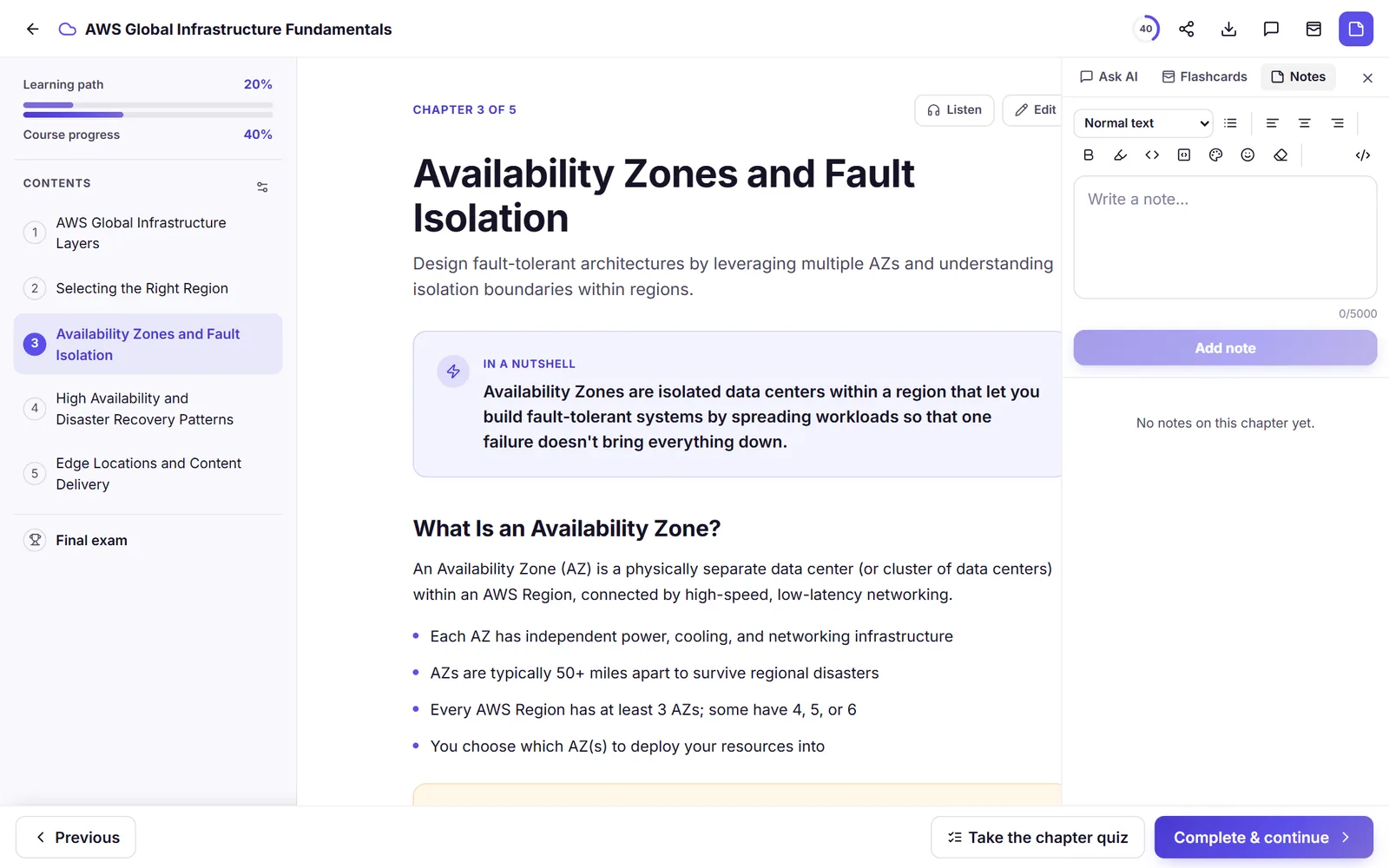The height and width of the screenshot is (868, 1389).
Task: Click the lightning bolt nutshell icon
Action: 453,372
